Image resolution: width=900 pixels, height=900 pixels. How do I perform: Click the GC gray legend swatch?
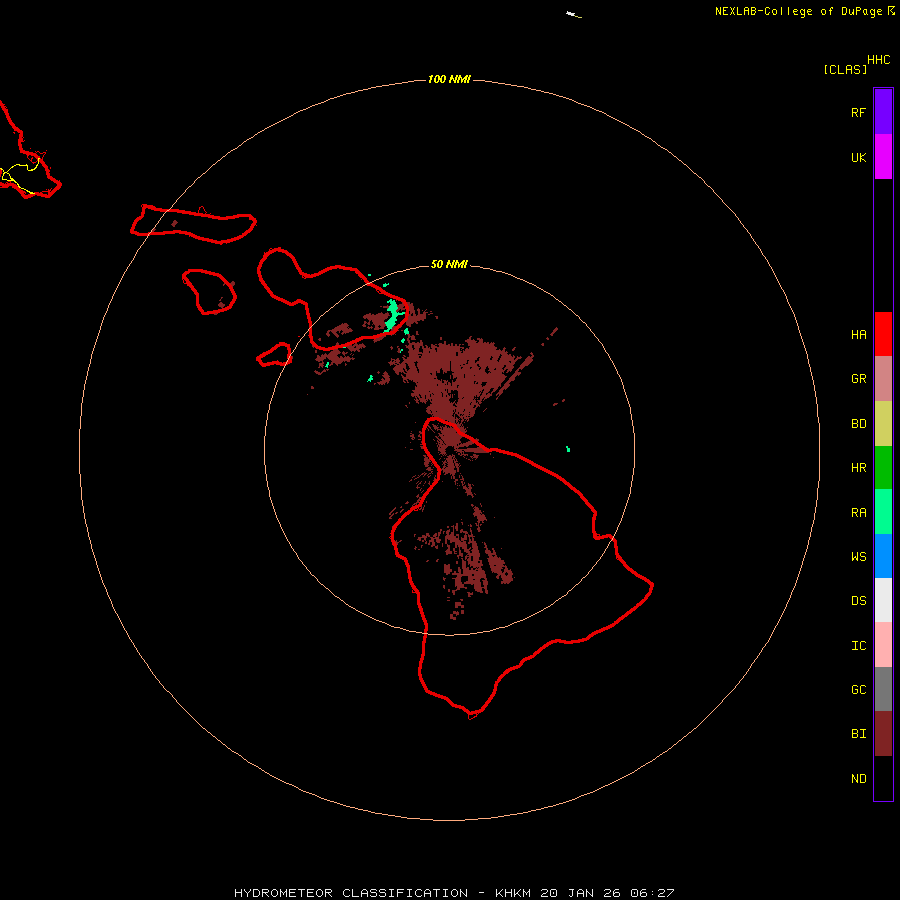[x=883, y=689]
